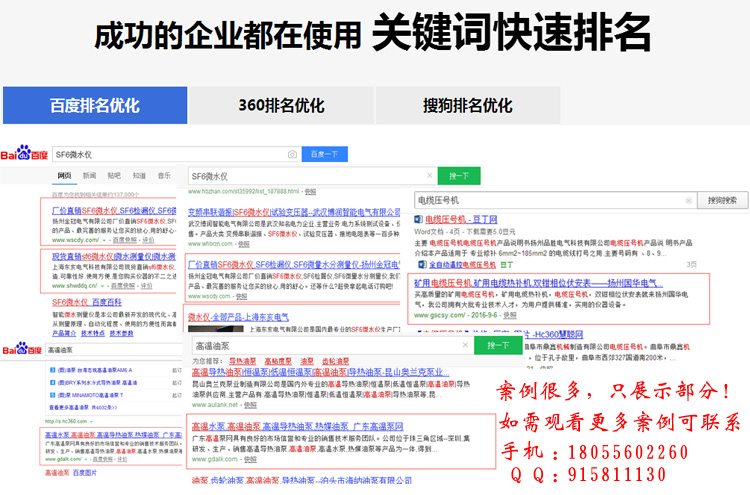Click 快照 next to www.wscdy.com in 360 results
Image resolution: width=750 pixels, height=495 pixels.
[242, 296]
